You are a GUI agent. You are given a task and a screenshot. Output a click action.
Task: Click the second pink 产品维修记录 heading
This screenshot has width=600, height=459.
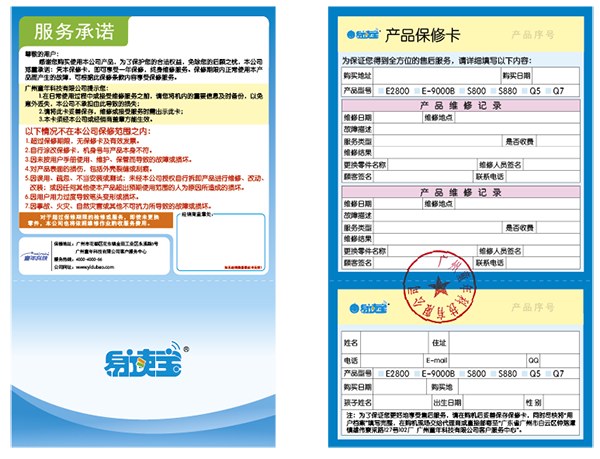click(x=461, y=192)
